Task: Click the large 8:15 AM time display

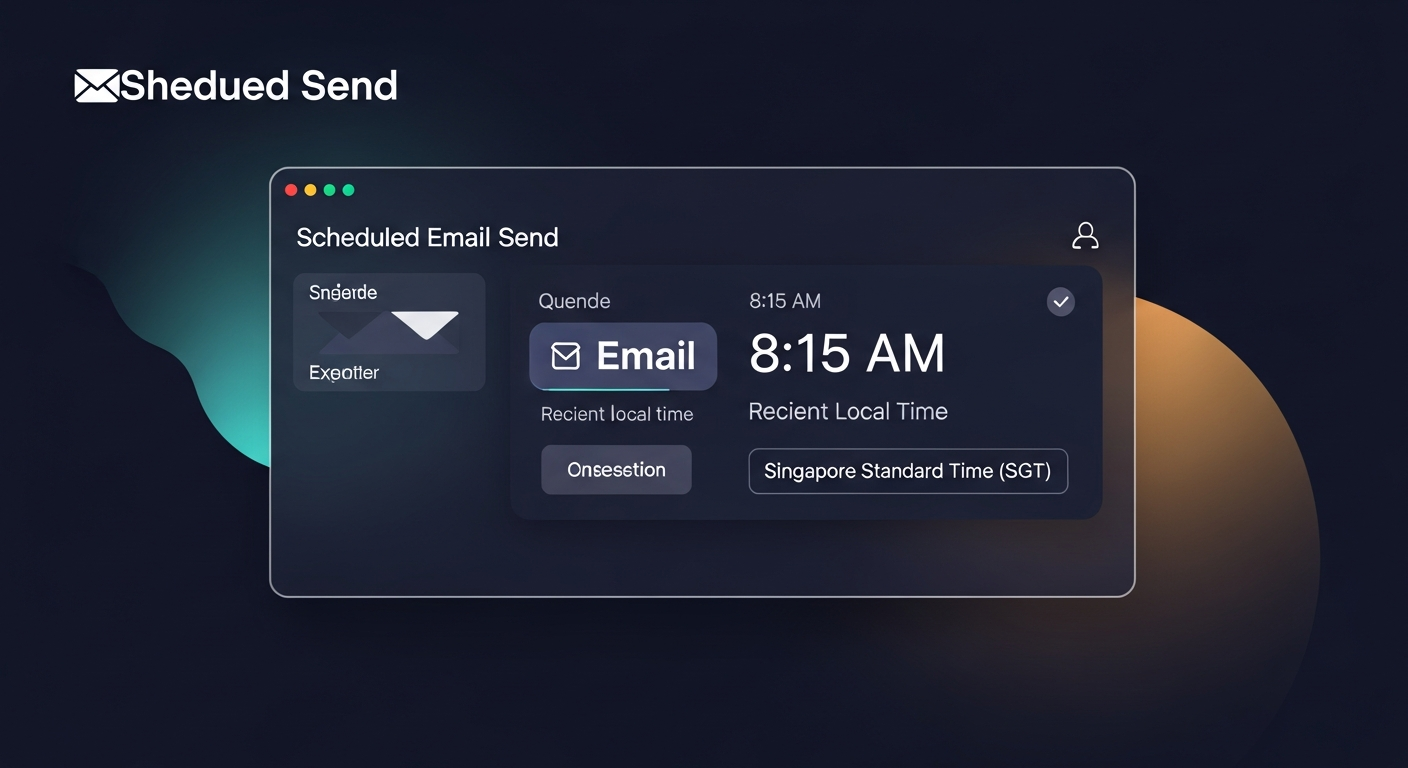Action: click(x=847, y=354)
